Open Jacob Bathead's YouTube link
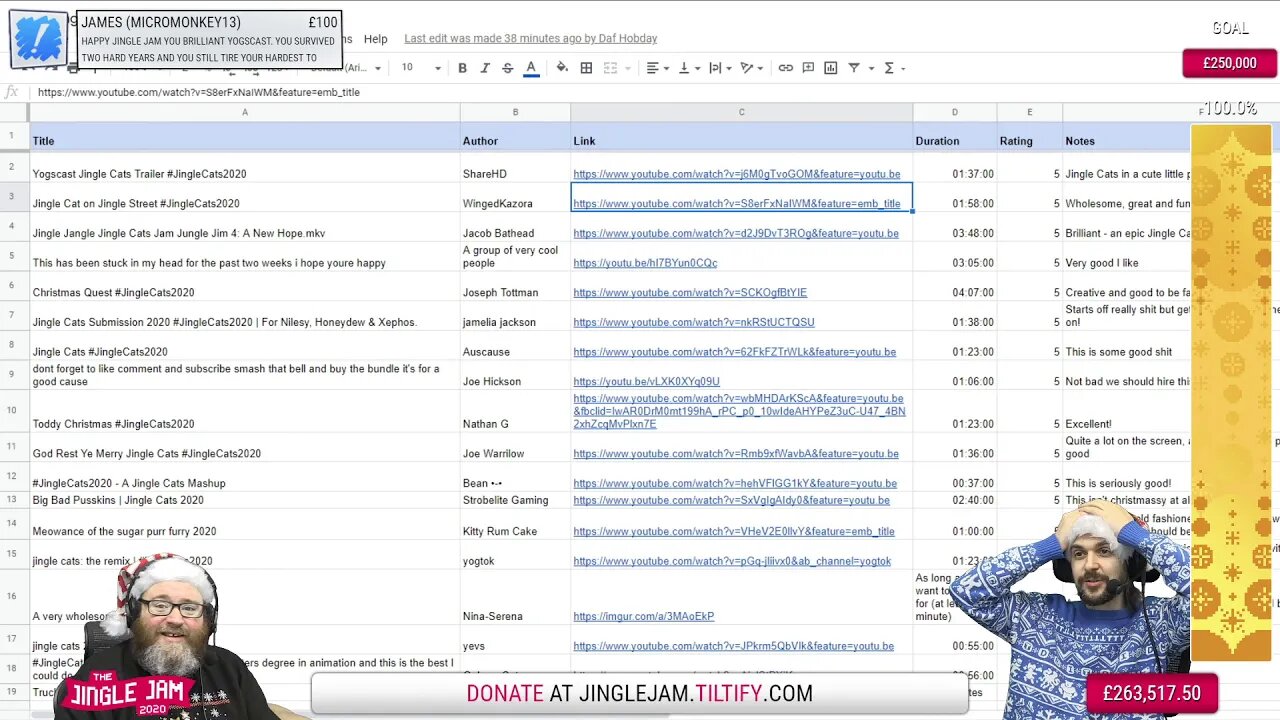1280x720 pixels. tap(735, 234)
